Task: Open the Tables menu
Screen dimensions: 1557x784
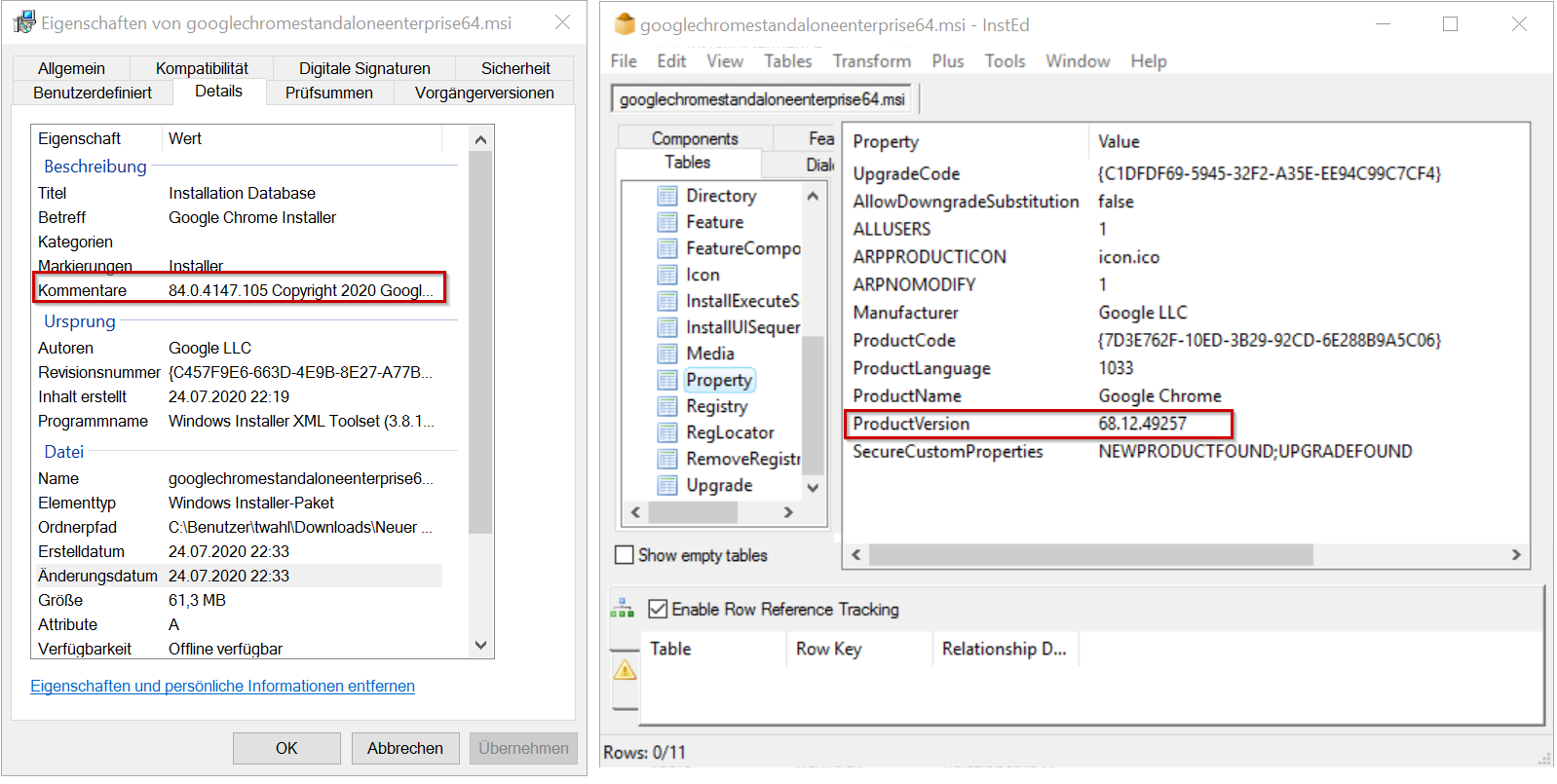Action: 787,61
